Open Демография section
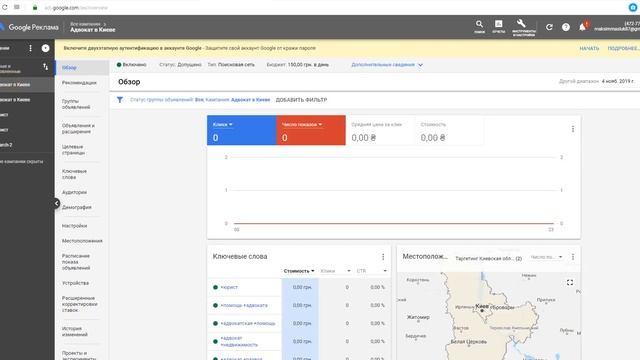Viewport: 640px width, 360px height. pos(77,207)
